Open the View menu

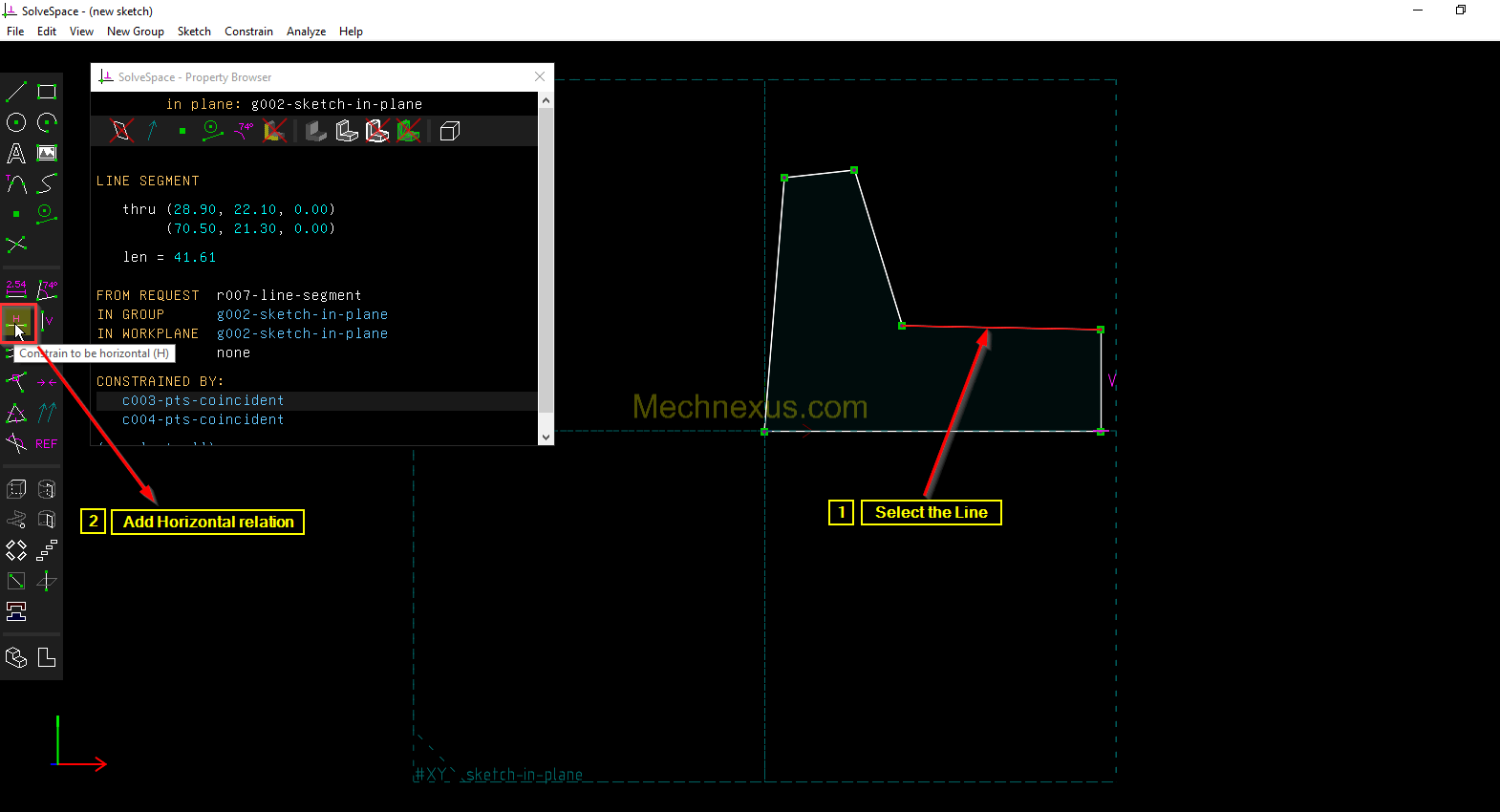point(81,32)
